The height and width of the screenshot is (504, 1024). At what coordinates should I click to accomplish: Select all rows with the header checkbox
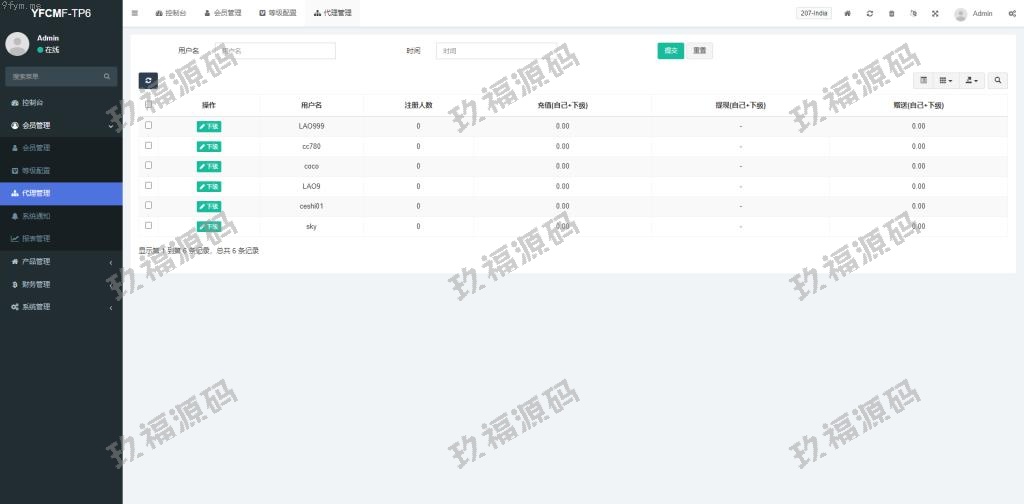click(149, 104)
